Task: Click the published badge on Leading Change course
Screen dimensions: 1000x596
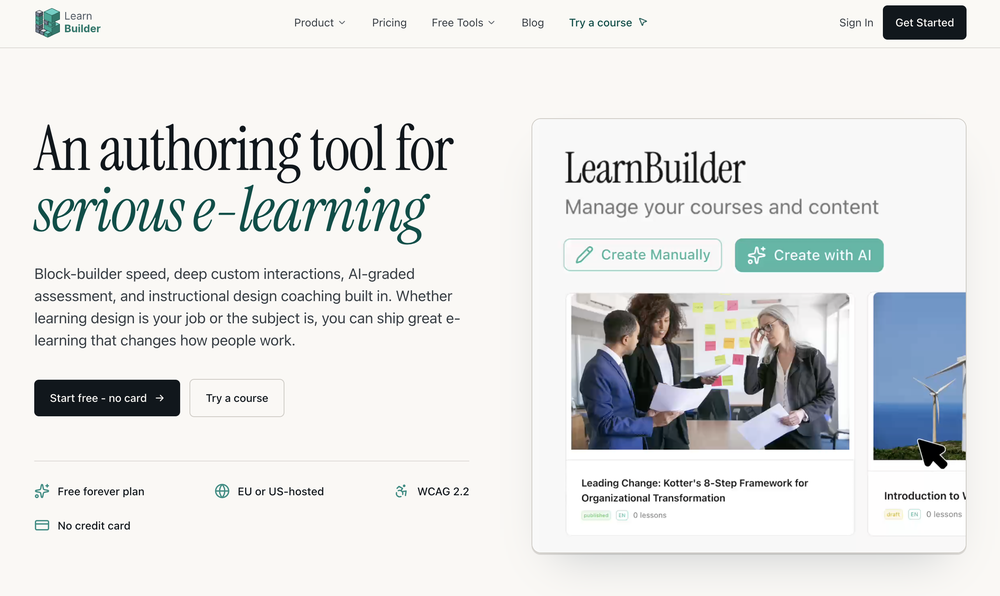Action: [596, 515]
